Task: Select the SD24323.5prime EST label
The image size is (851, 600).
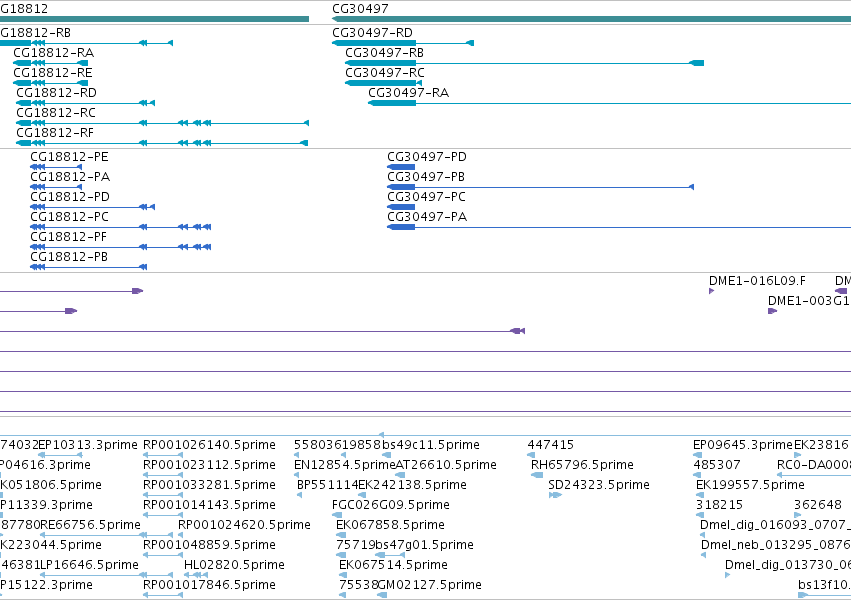Action: click(x=599, y=485)
